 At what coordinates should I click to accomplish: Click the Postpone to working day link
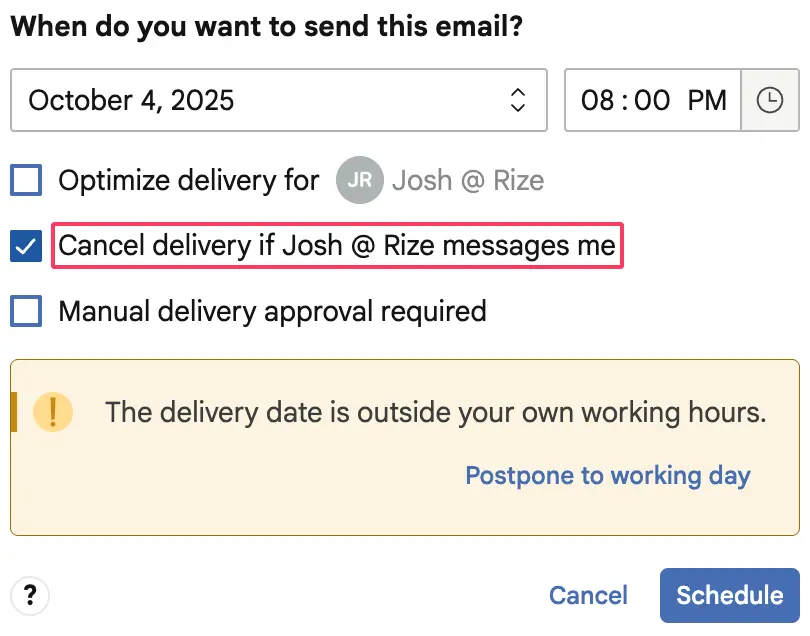(x=608, y=475)
